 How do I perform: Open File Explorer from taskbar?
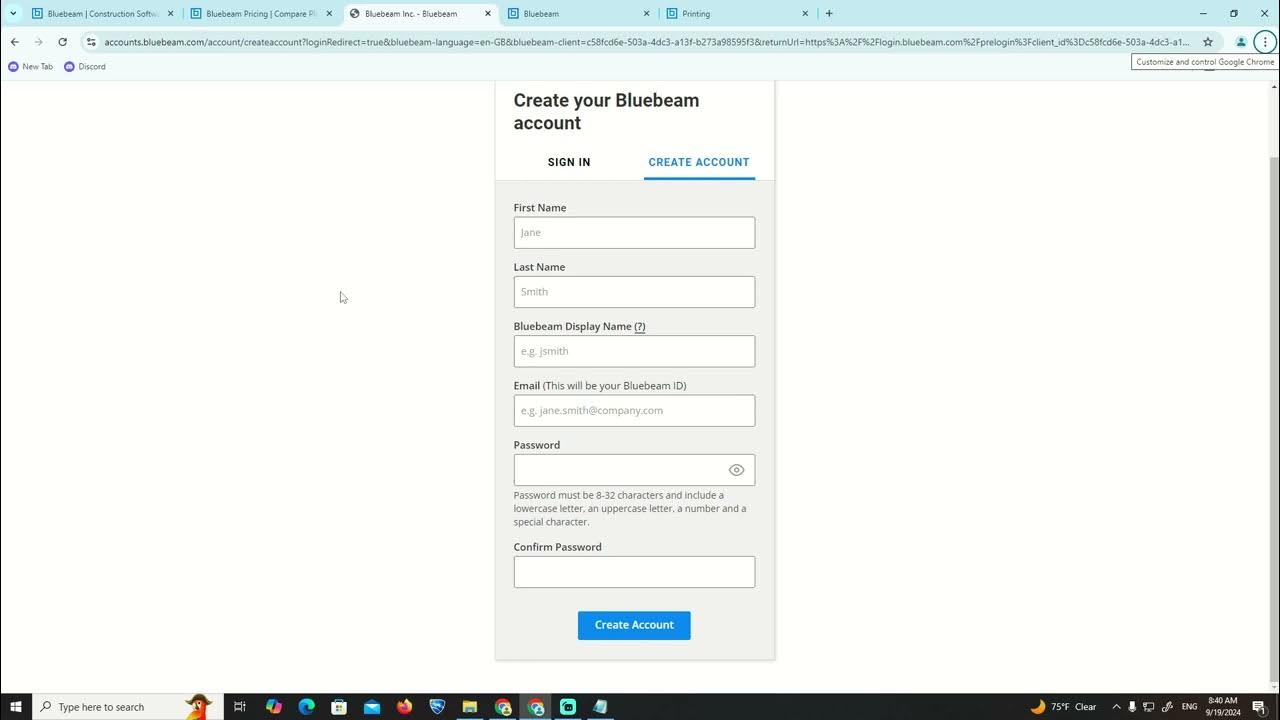click(470, 707)
